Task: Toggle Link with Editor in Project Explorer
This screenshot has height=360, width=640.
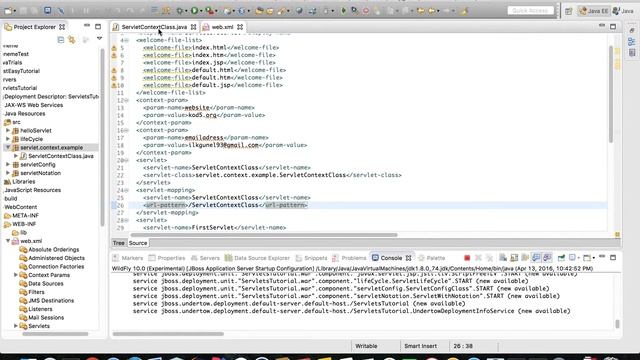Action: click(x=72, y=40)
